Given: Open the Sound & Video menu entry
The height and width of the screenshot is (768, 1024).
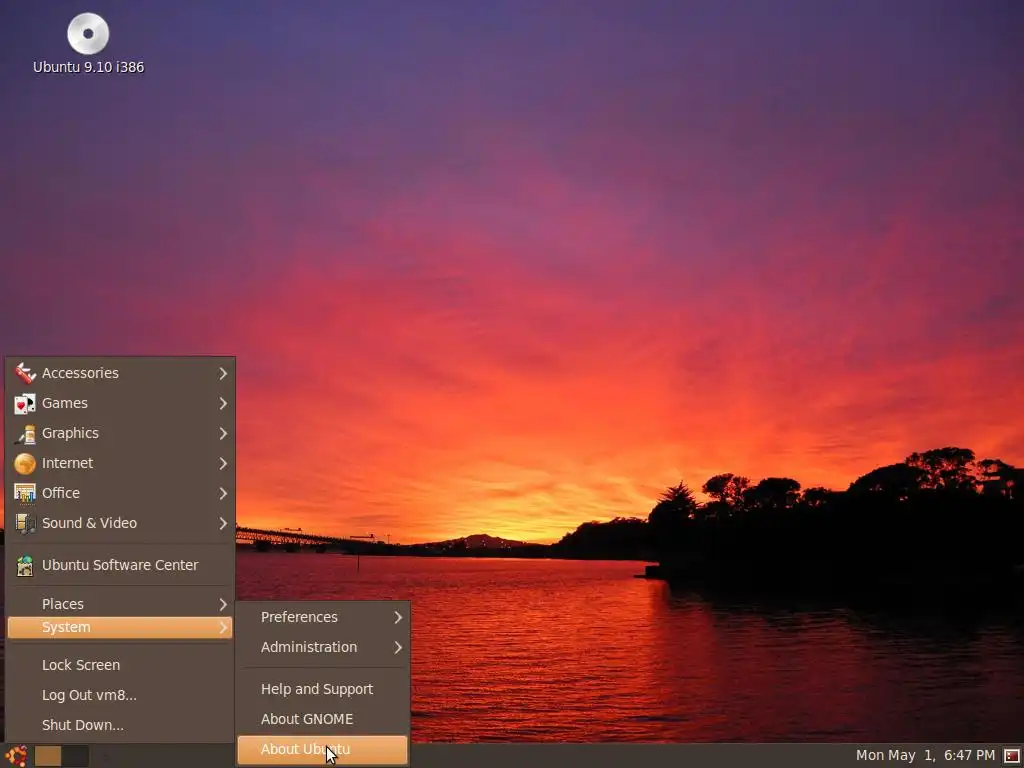Looking at the screenshot, I should pos(120,523).
